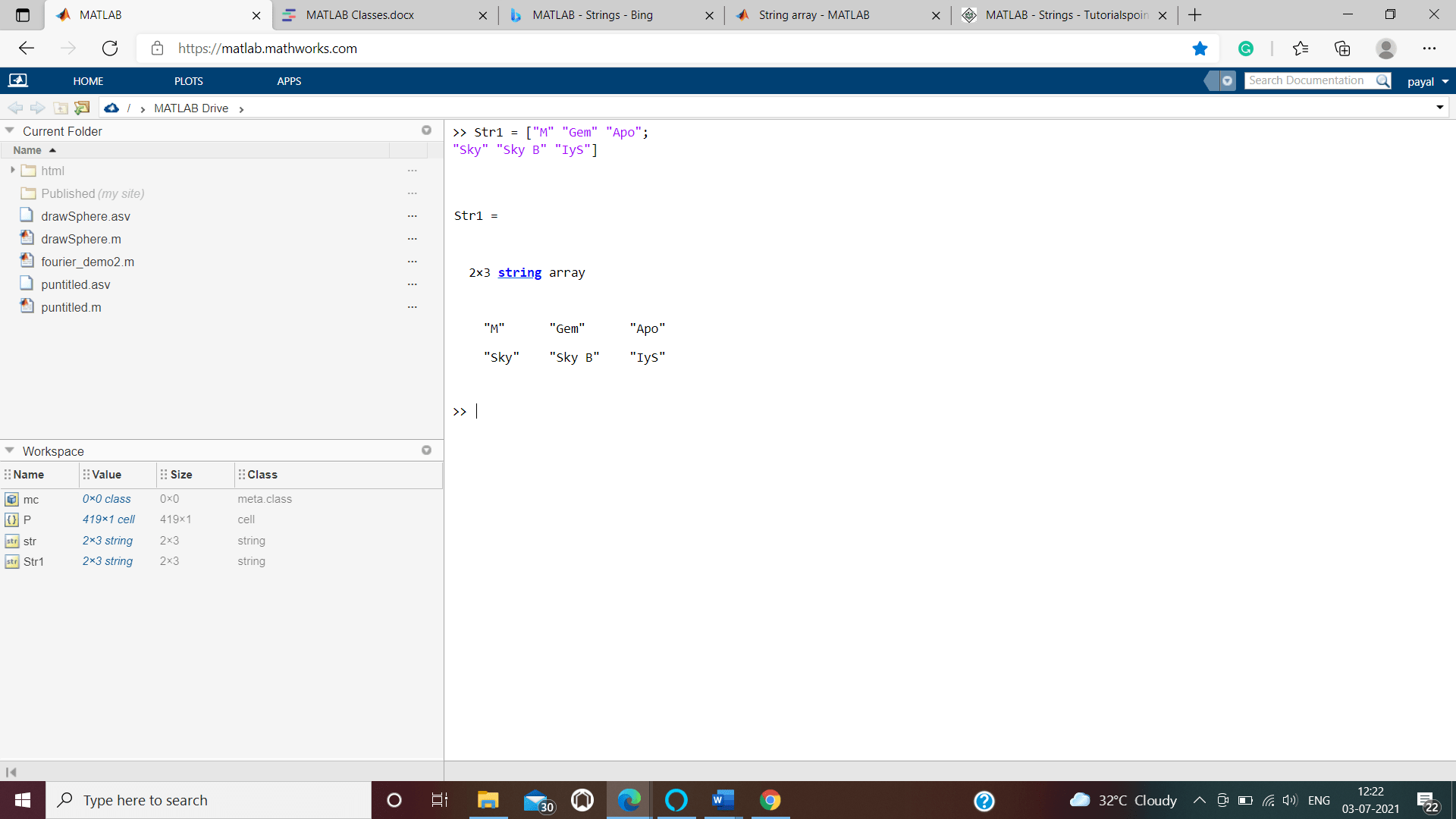The width and height of the screenshot is (1456, 819).
Task: Expand the html folder in Current Folder
Action: click(x=13, y=170)
